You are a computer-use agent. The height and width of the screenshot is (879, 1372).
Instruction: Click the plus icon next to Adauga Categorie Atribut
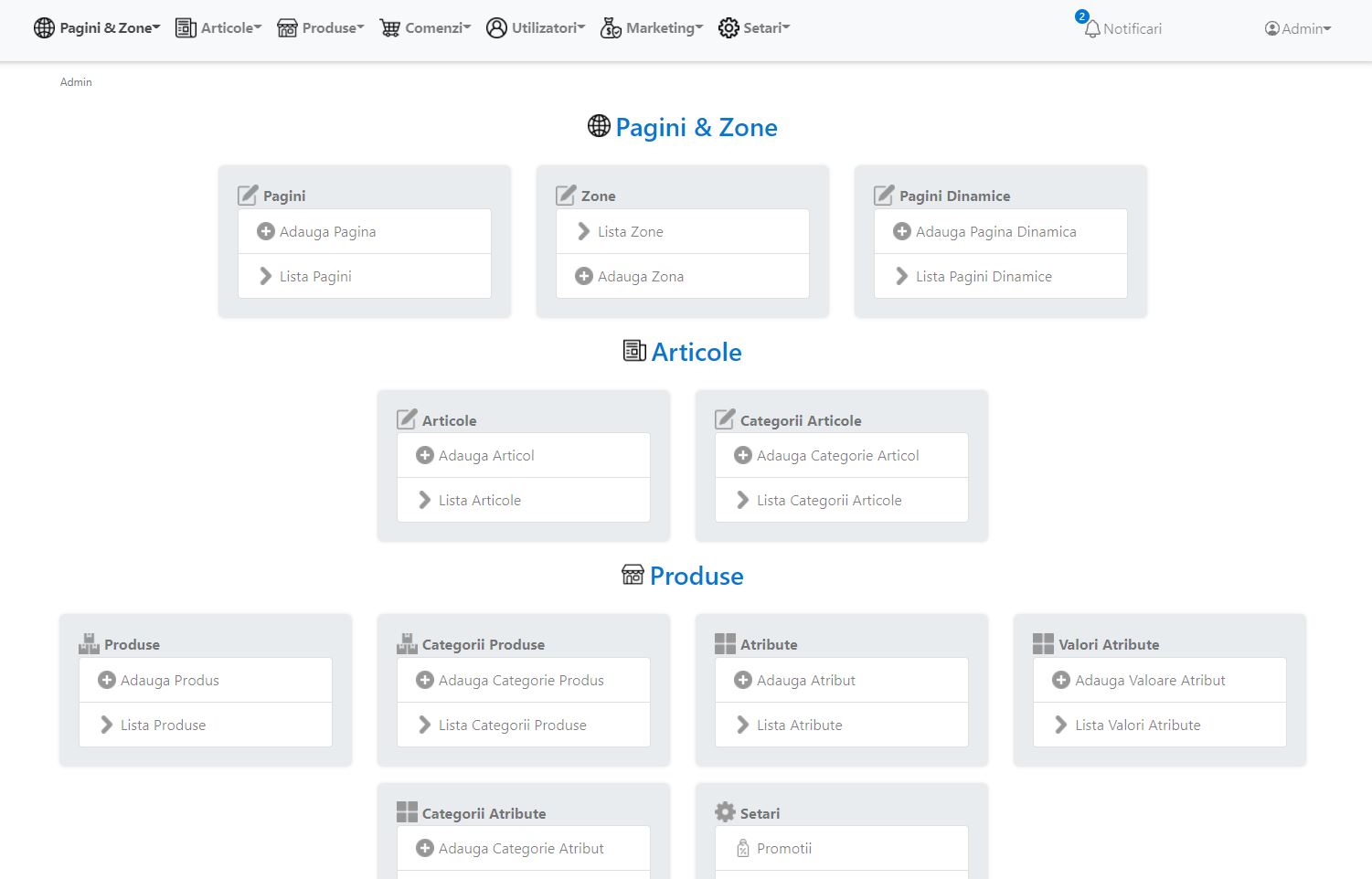[425, 848]
